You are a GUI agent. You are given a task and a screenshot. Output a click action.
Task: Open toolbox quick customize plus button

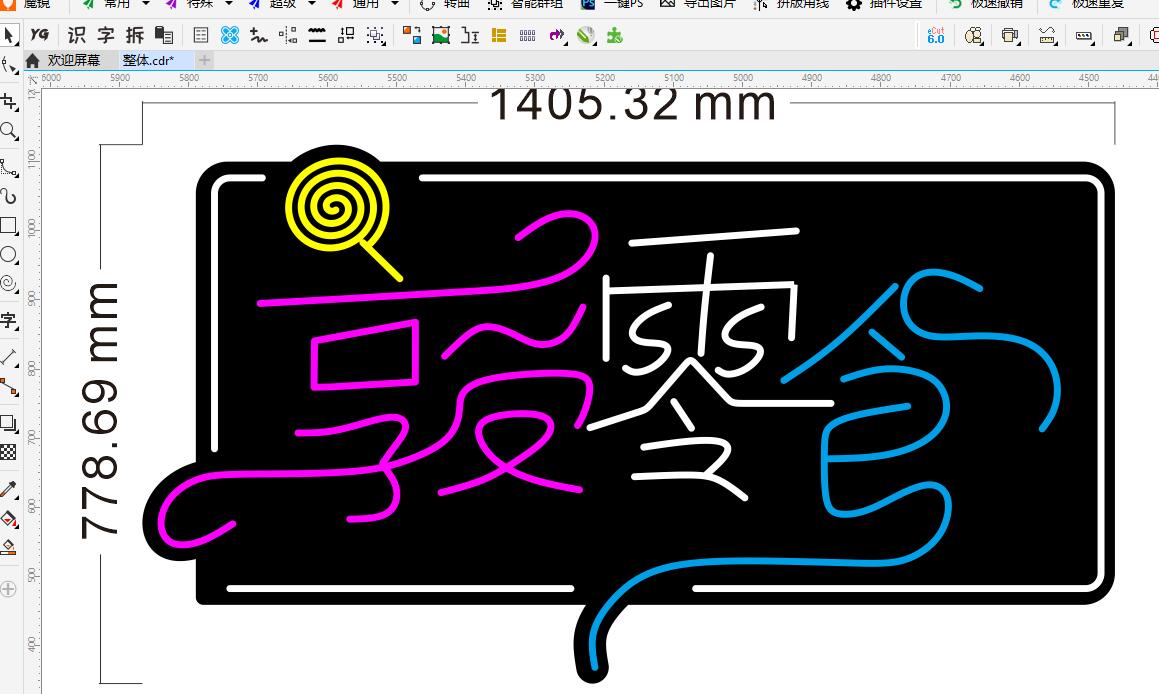(8, 589)
